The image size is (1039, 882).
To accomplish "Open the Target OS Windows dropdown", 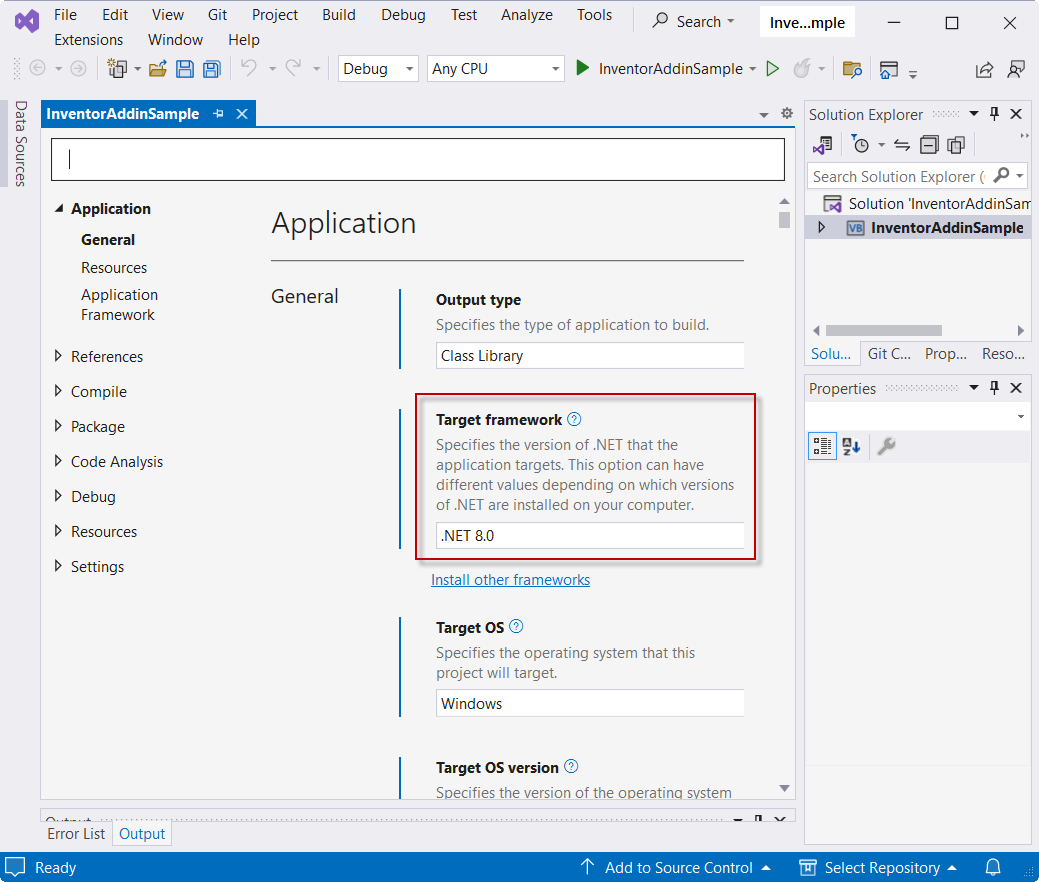I will pos(590,703).
